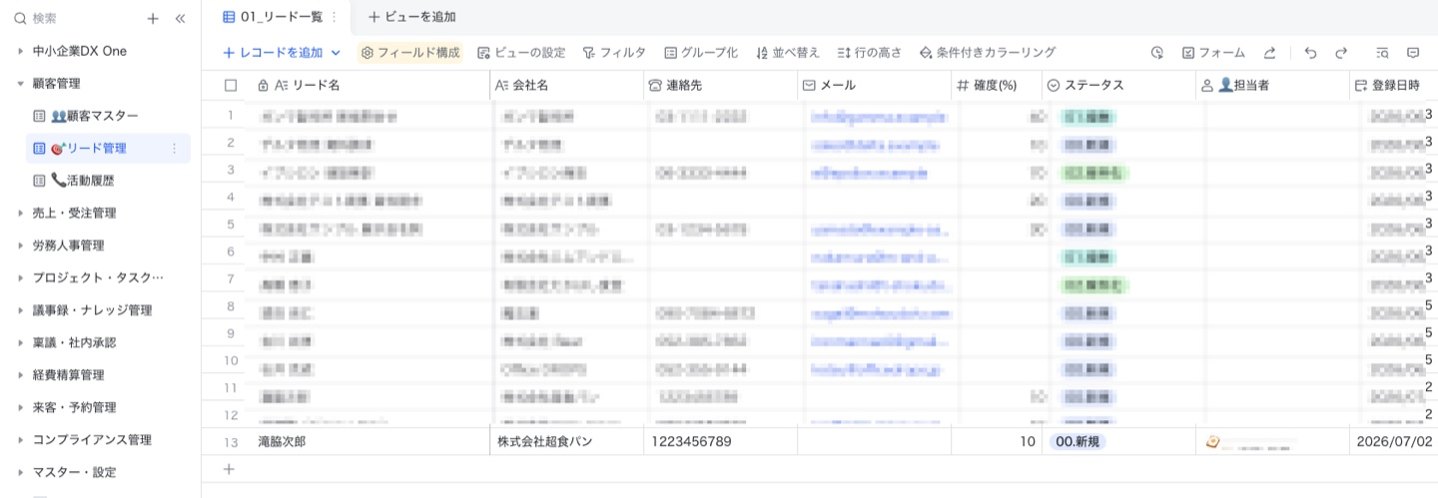Redo the last action
The image size is (1438, 498).
point(1341,52)
